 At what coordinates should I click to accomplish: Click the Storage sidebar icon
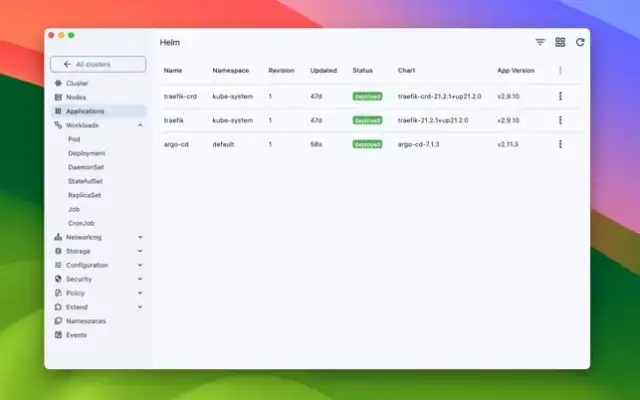point(58,251)
